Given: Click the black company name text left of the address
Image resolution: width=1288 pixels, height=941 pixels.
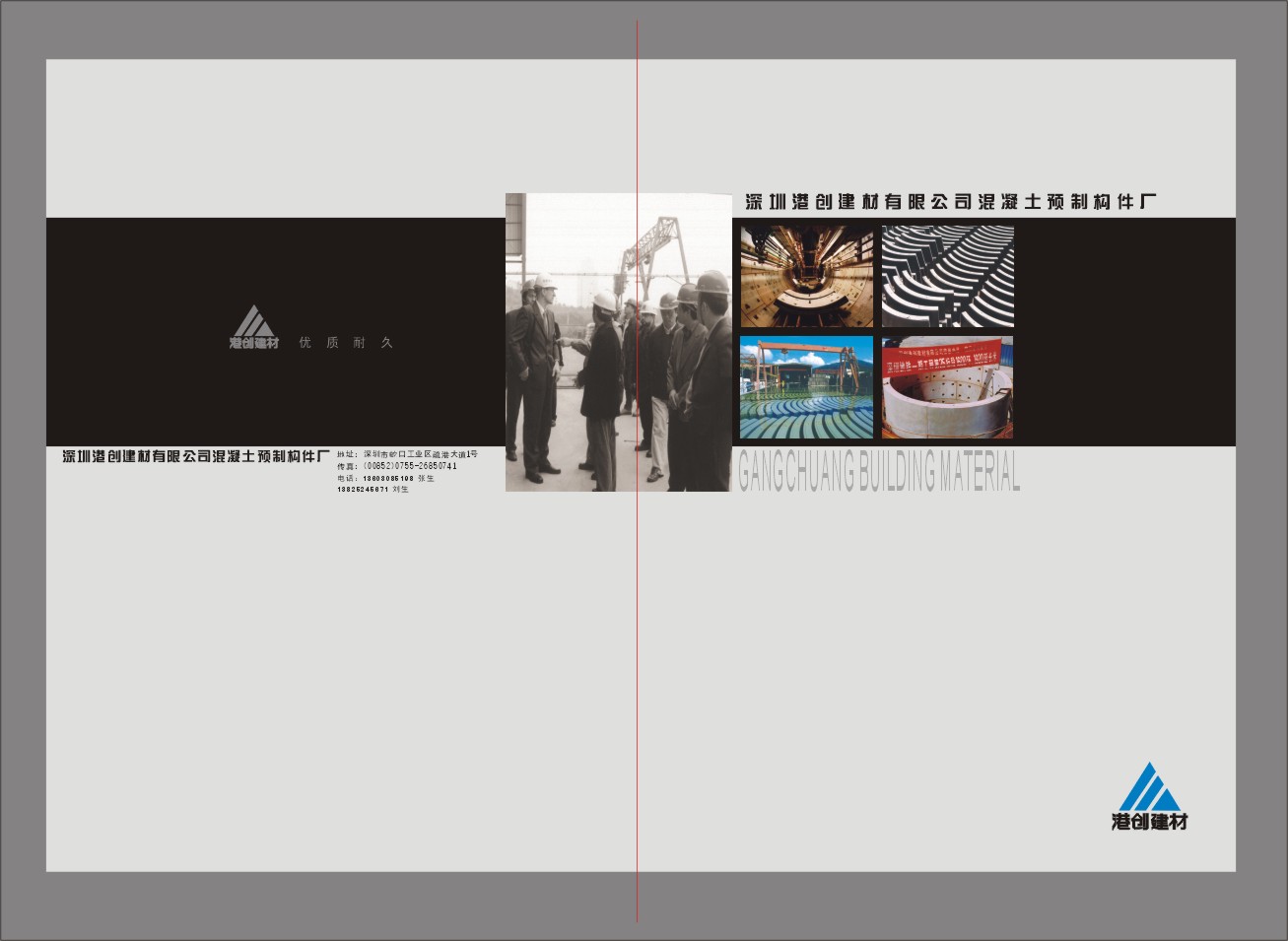Looking at the screenshot, I should [196, 456].
